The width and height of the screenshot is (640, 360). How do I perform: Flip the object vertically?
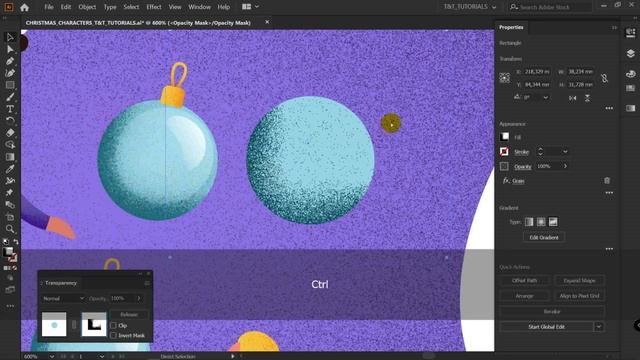pyautogui.click(x=587, y=98)
